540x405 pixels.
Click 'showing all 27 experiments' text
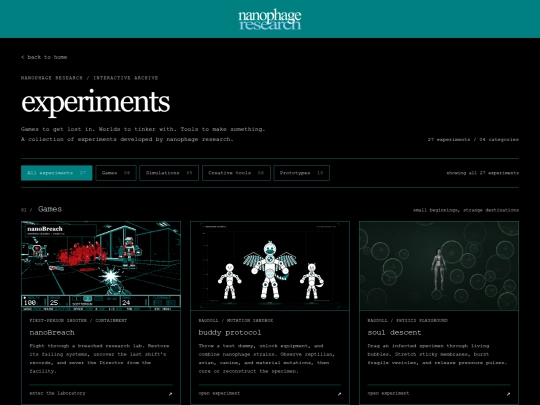[x=482, y=173]
